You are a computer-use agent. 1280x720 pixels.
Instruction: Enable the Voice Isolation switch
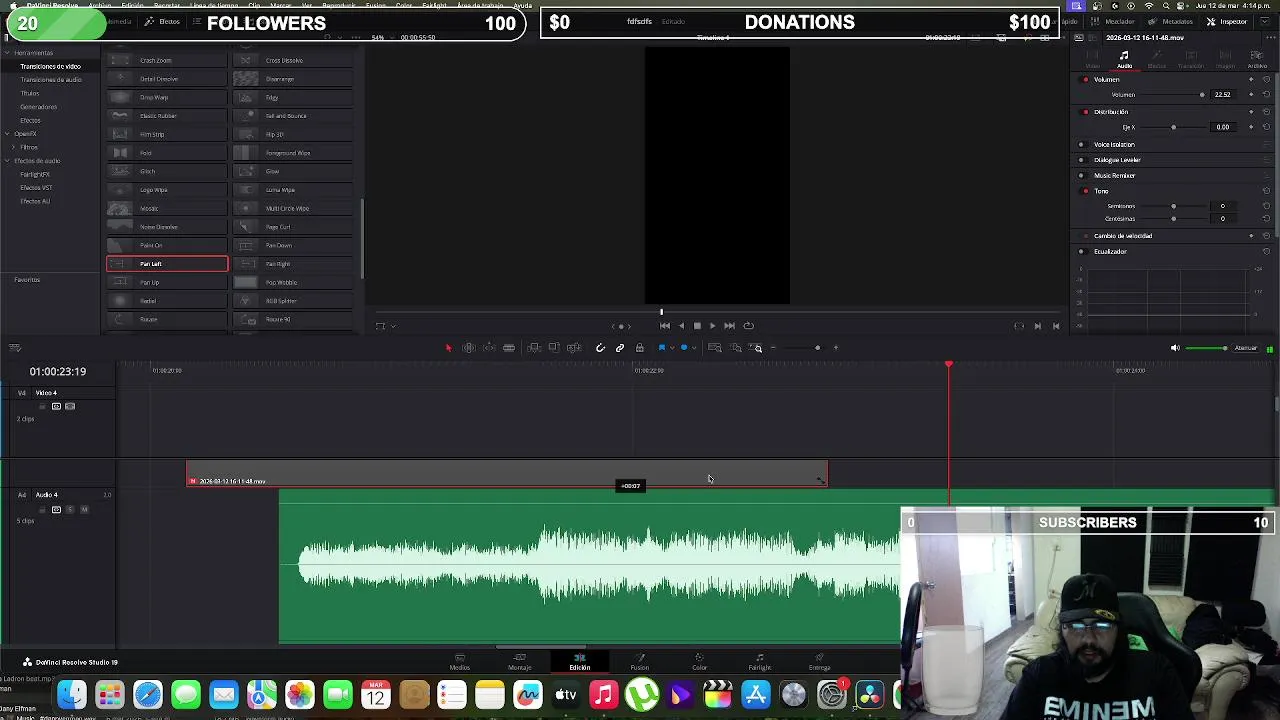(1081, 145)
